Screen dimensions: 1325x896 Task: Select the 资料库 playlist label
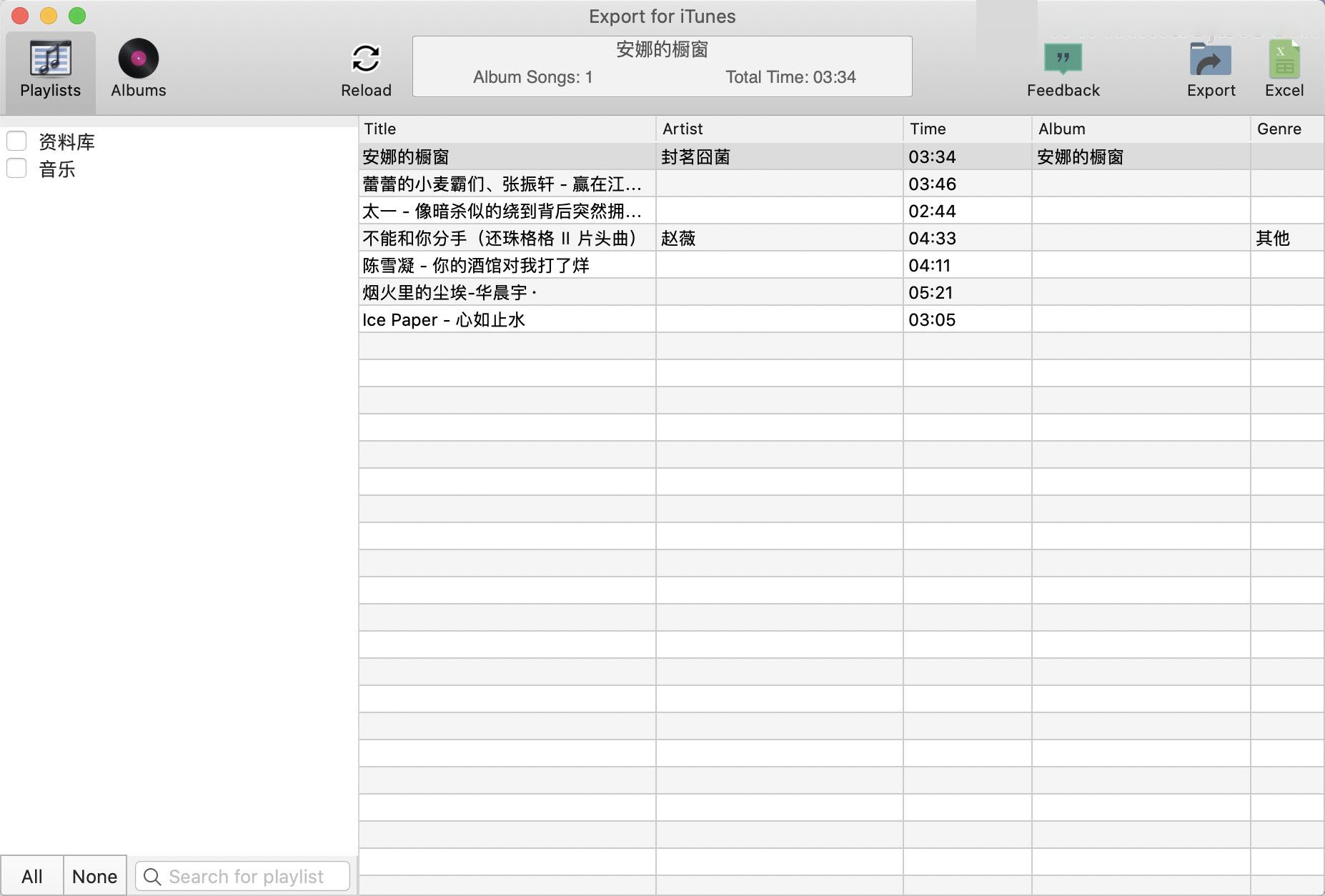tap(66, 141)
